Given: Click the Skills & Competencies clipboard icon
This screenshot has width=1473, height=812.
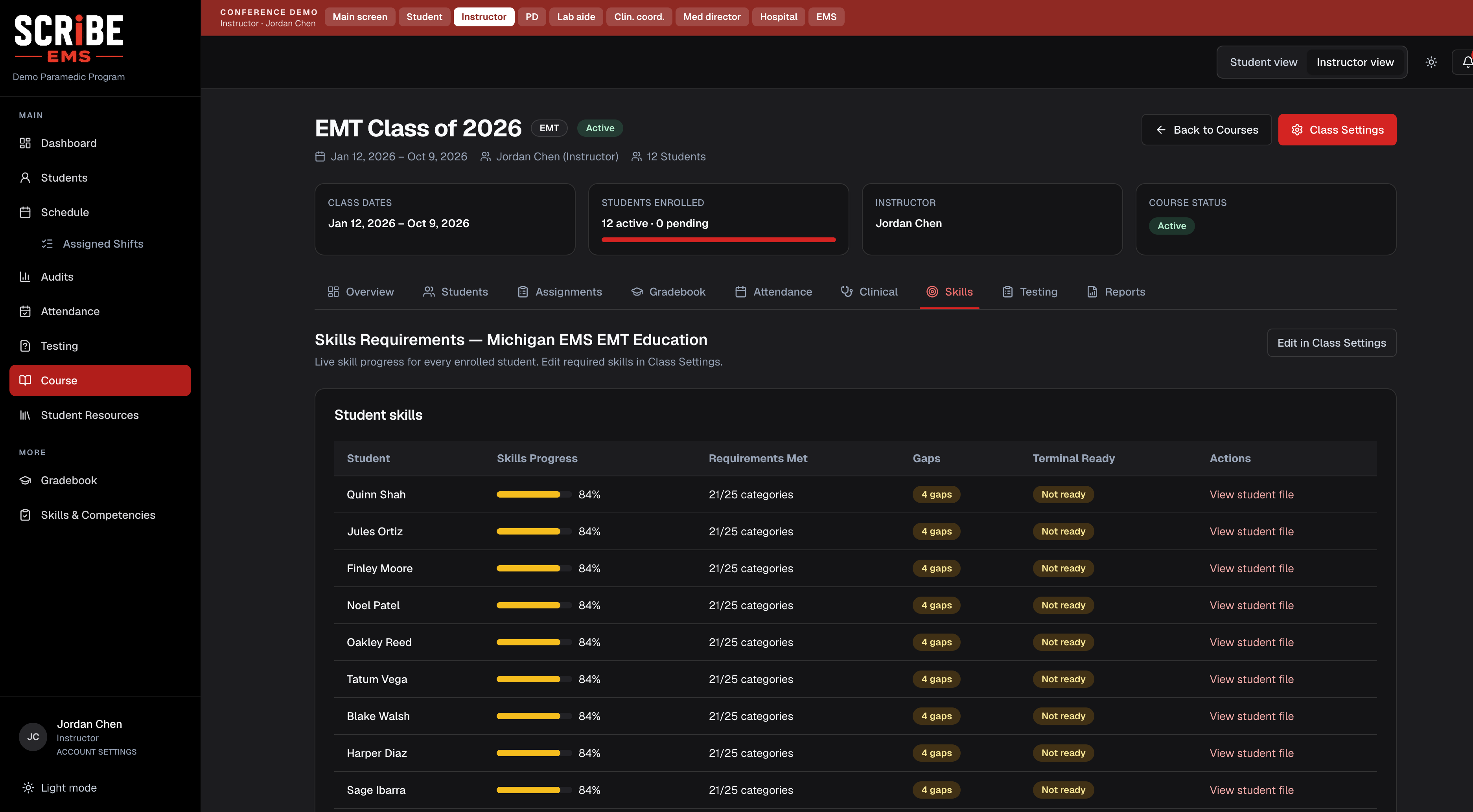Looking at the screenshot, I should coord(25,515).
